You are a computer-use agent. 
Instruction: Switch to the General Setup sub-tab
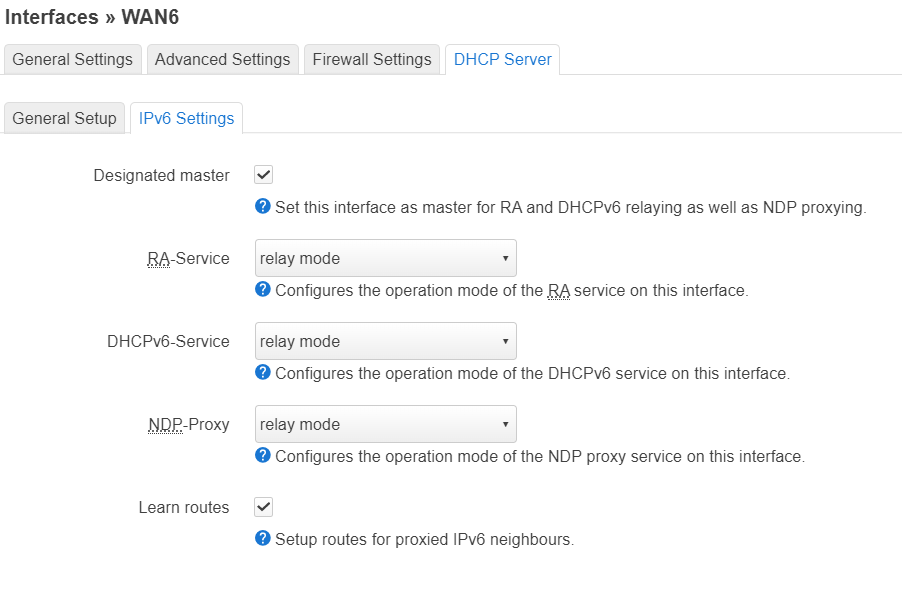pos(64,118)
